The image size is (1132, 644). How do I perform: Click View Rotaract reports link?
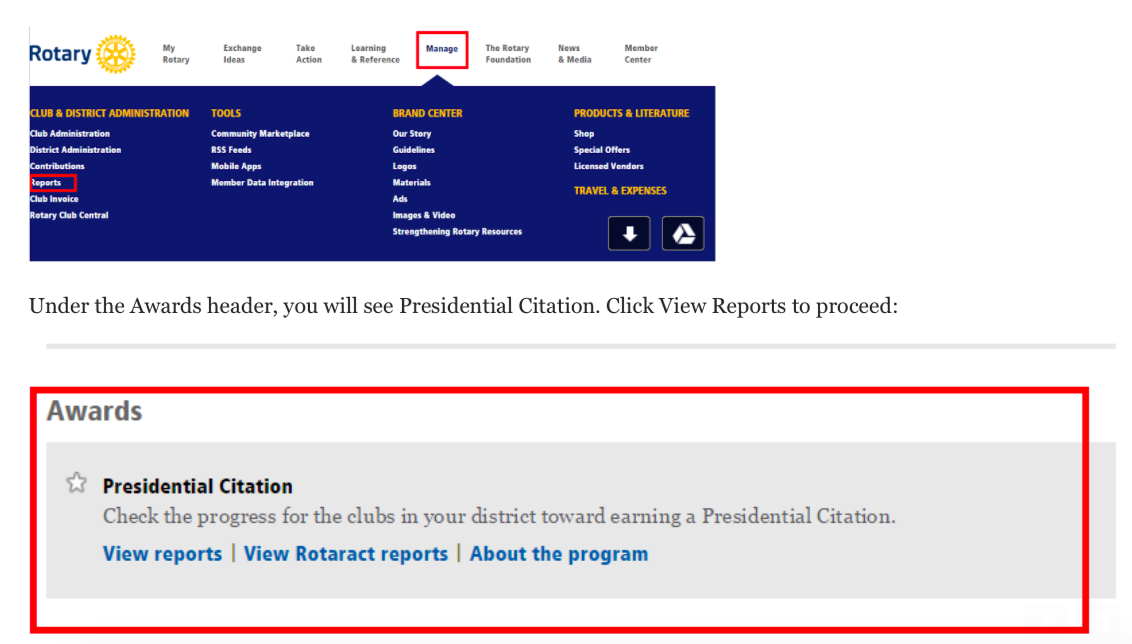(x=346, y=554)
